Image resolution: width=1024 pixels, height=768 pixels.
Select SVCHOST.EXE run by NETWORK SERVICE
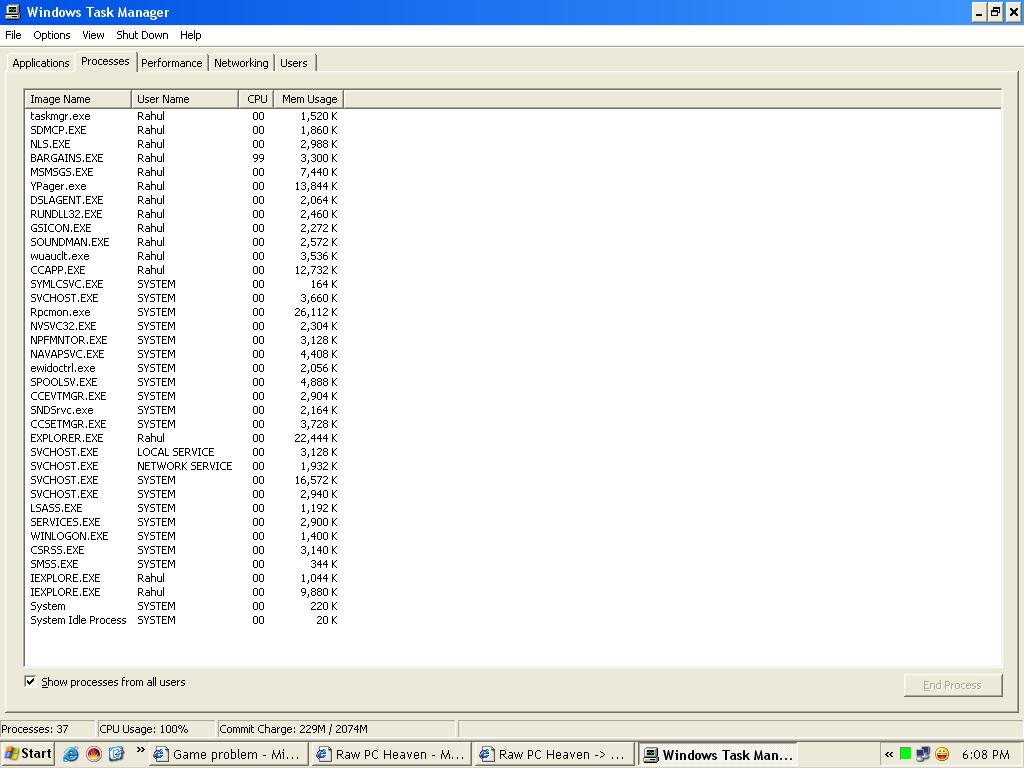184,466
